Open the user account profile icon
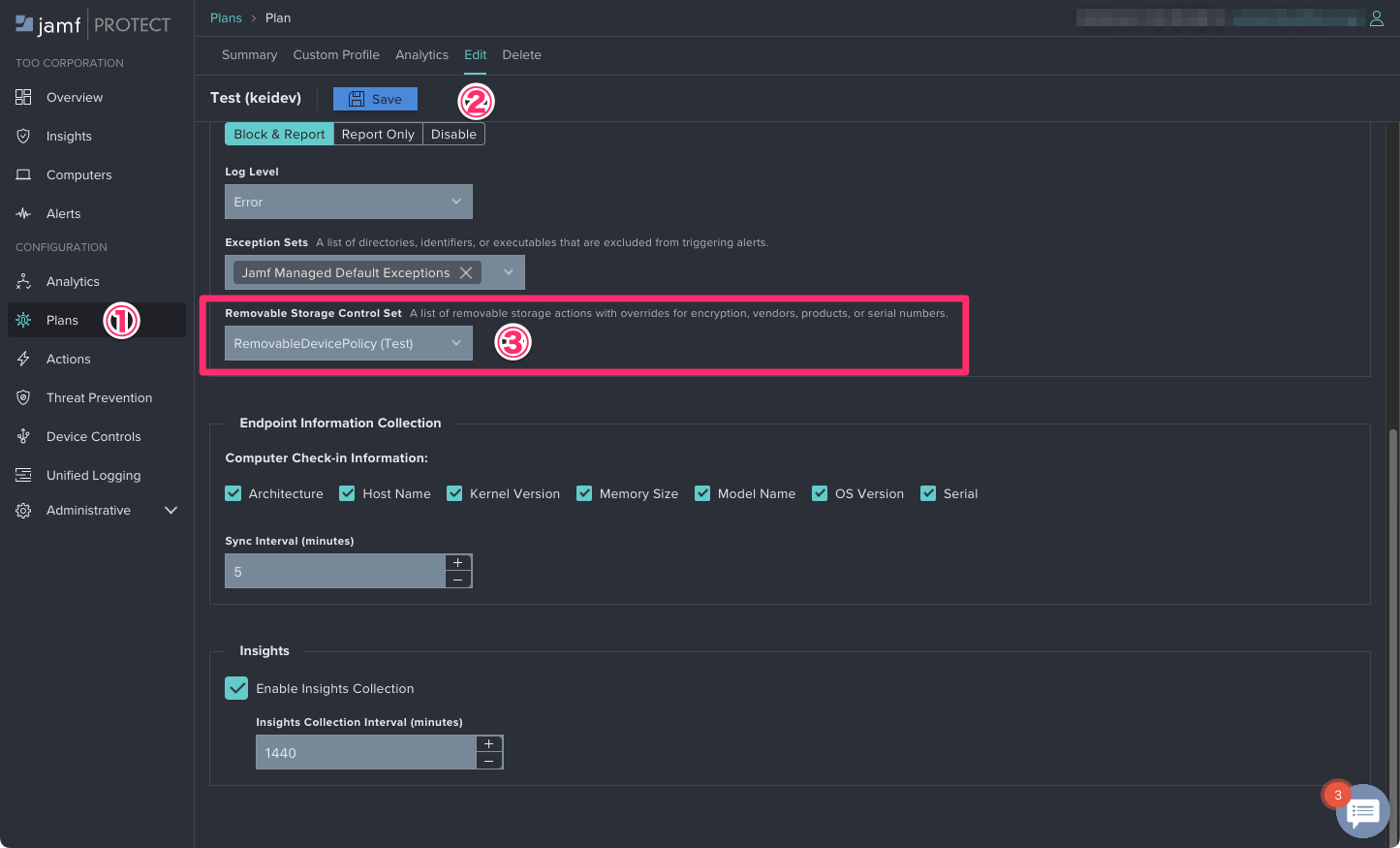This screenshot has width=1400, height=848. (1376, 18)
